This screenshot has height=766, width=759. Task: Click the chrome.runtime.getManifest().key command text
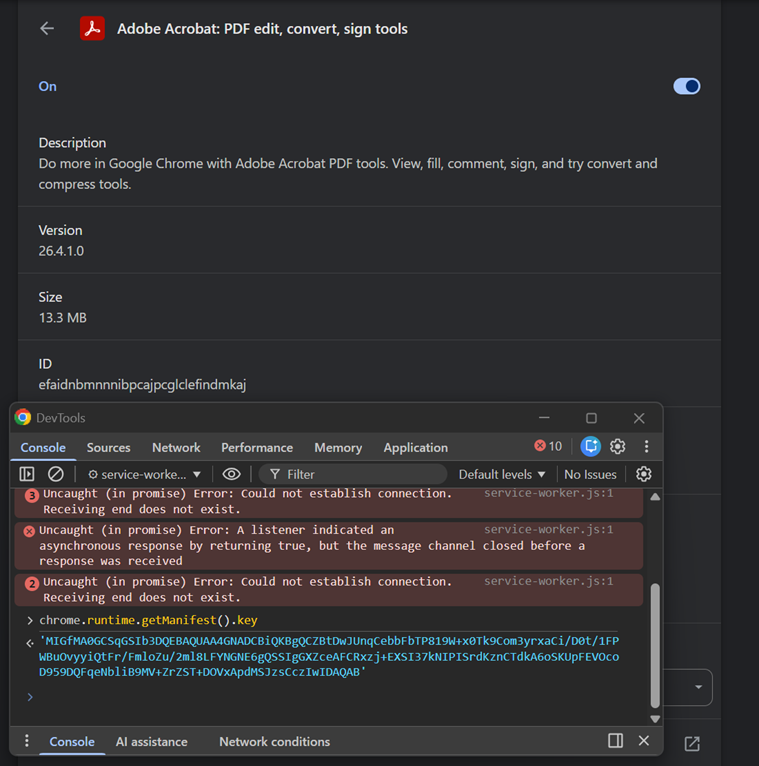coord(148,620)
